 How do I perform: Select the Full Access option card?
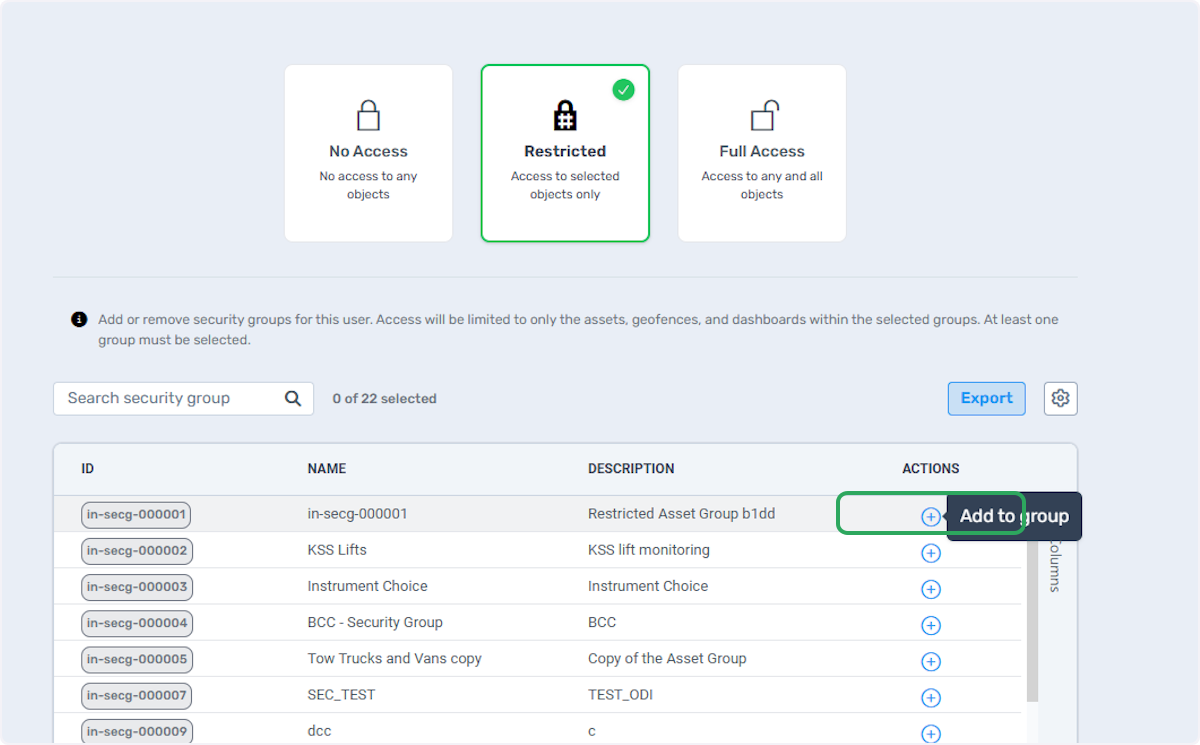pos(762,153)
